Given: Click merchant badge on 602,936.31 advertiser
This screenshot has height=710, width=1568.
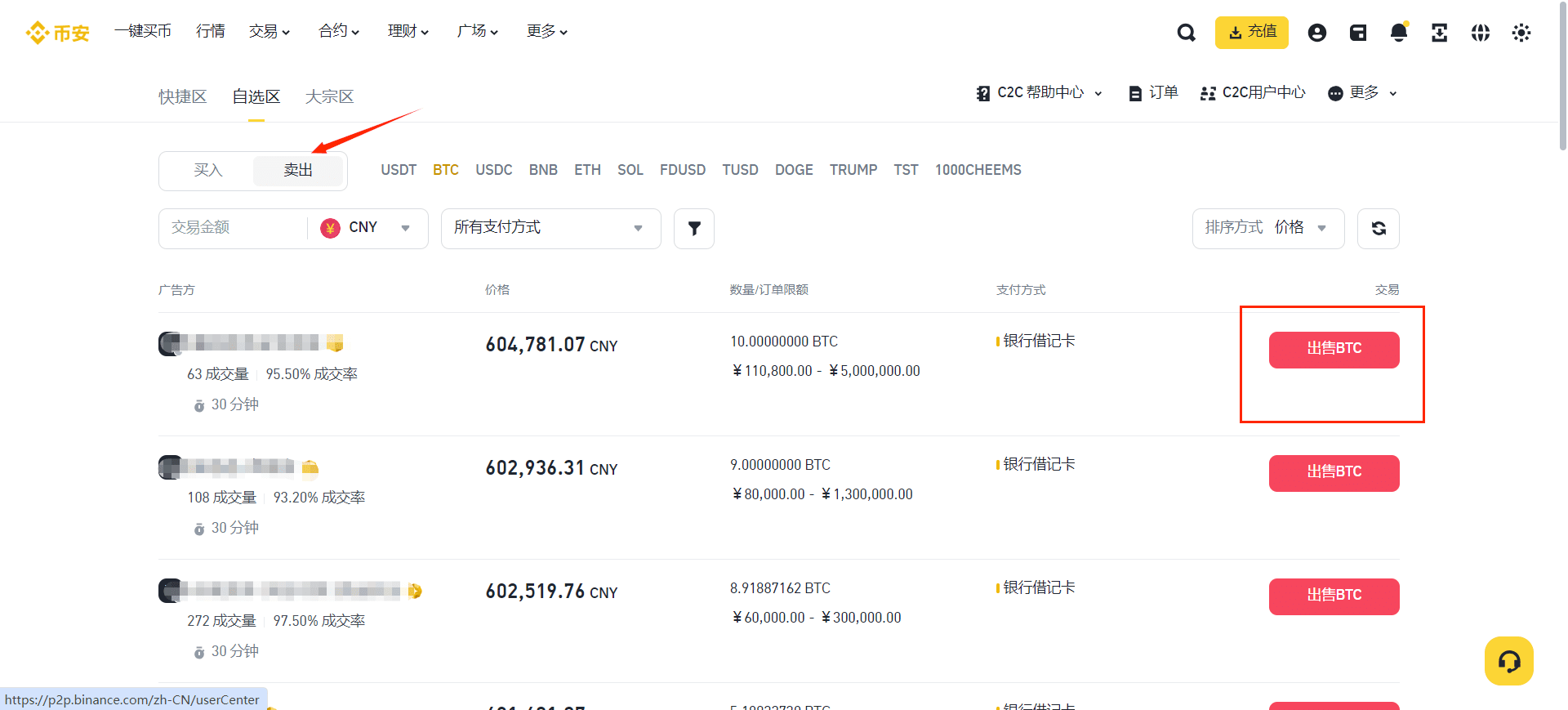Looking at the screenshot, I should [310, 467].
